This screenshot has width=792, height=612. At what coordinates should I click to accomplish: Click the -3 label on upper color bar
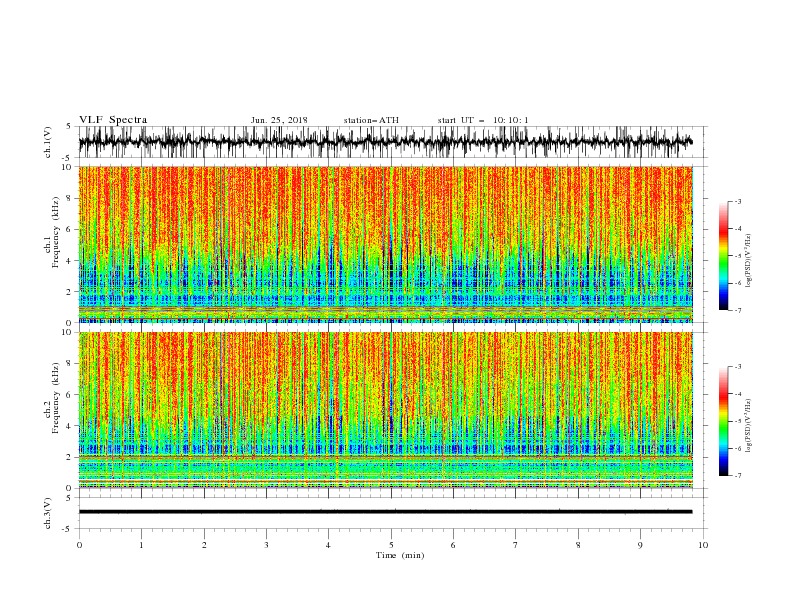point(738,201)
